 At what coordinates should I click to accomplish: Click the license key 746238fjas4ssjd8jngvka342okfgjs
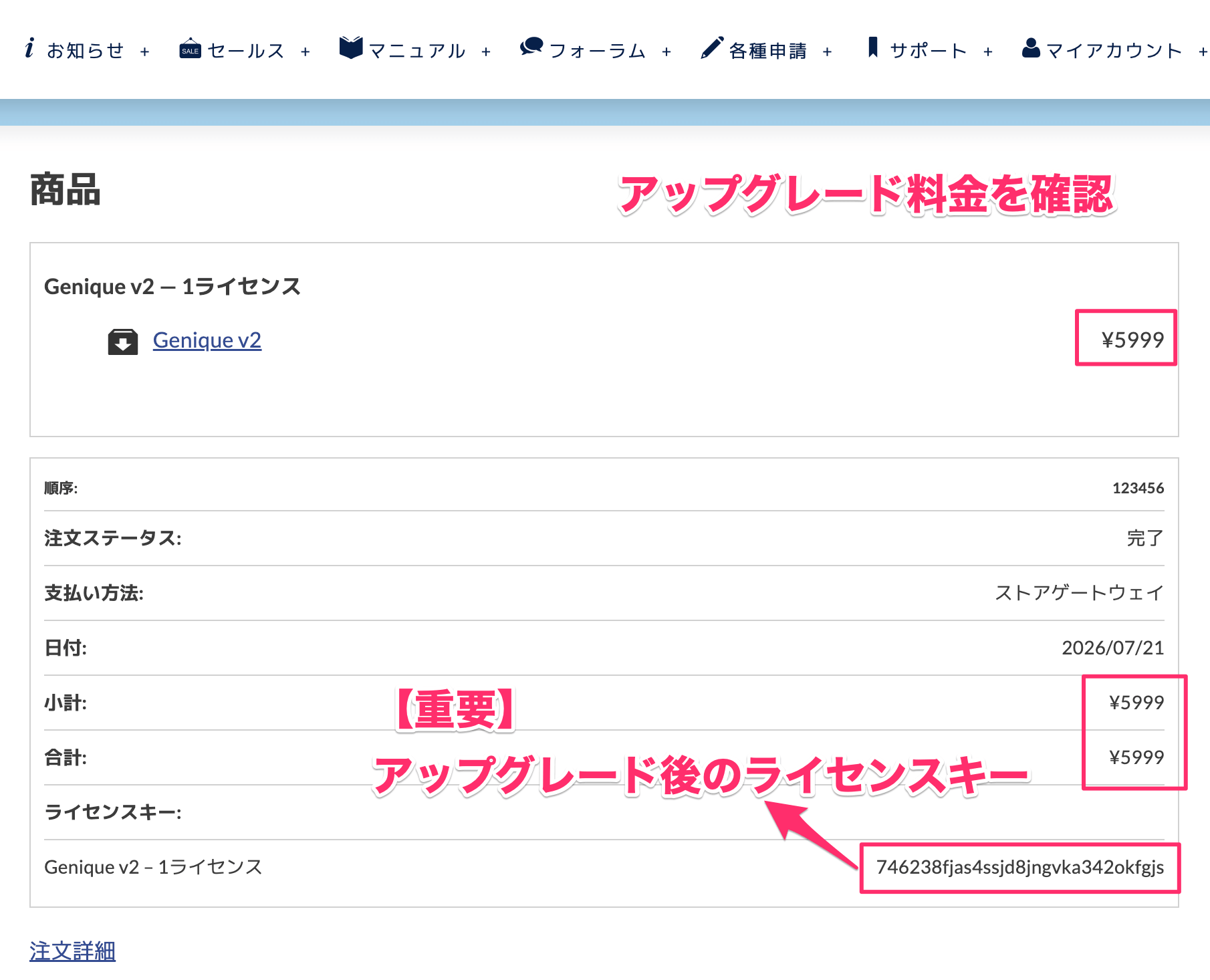(x=1020, y=867)
